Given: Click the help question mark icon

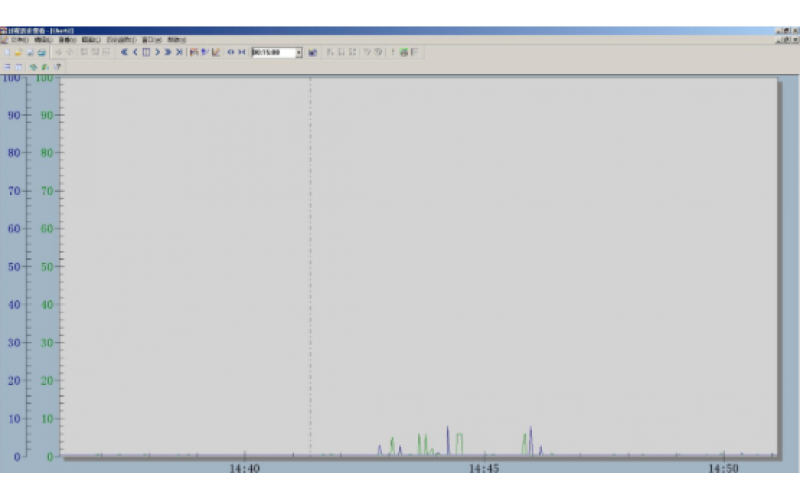Looking at the screenshot, I should pos(58,66).
